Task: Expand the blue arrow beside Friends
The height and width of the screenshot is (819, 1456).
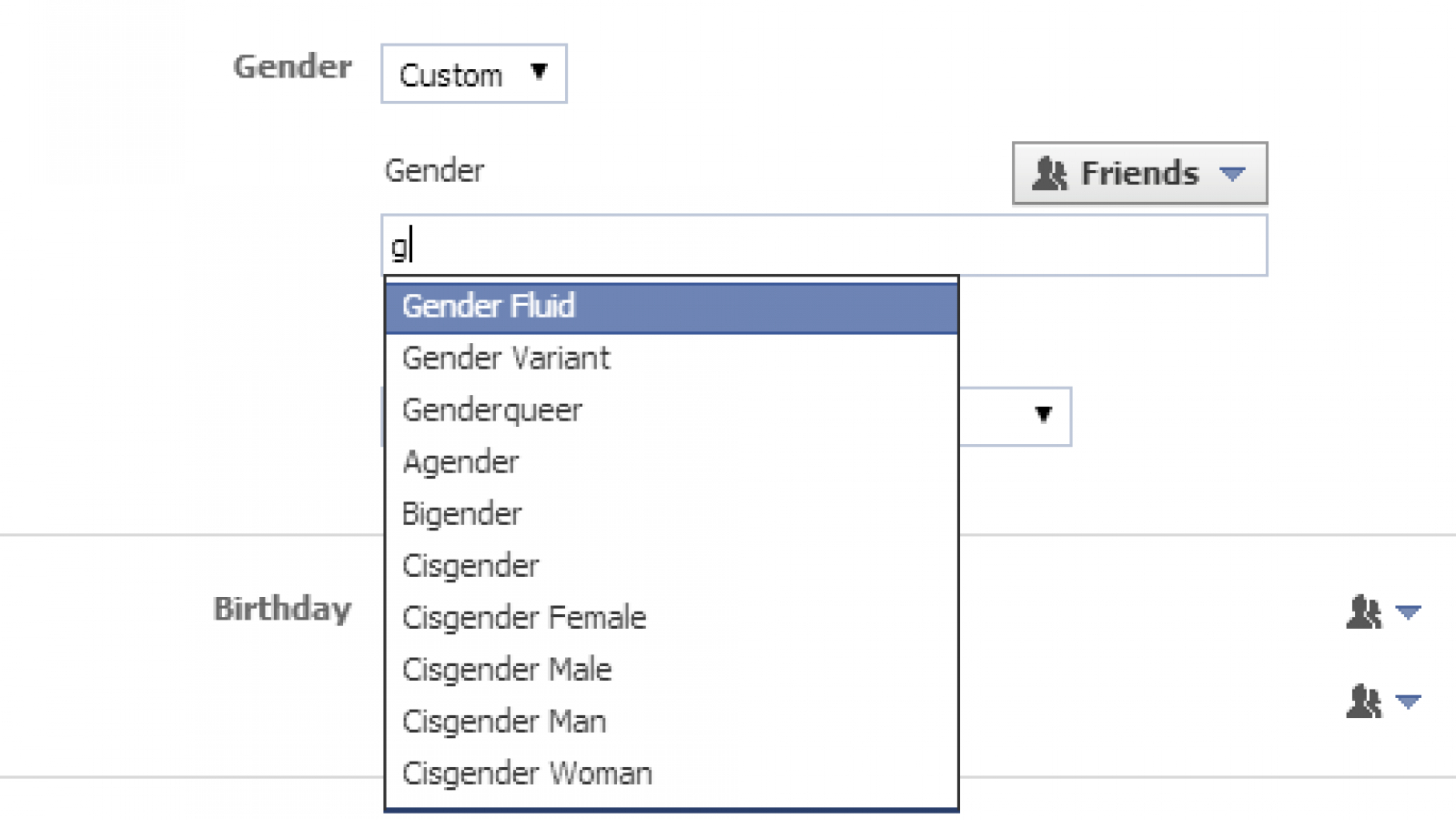Action: [1232, 173]
